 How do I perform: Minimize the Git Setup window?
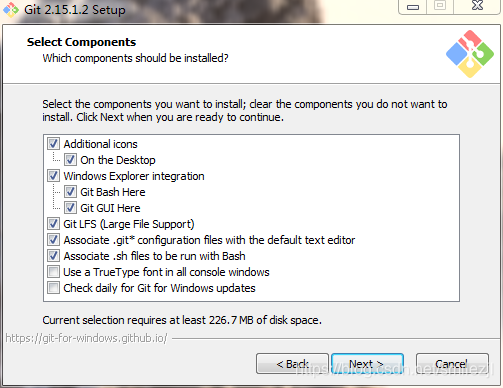click(x=413, y=7)
